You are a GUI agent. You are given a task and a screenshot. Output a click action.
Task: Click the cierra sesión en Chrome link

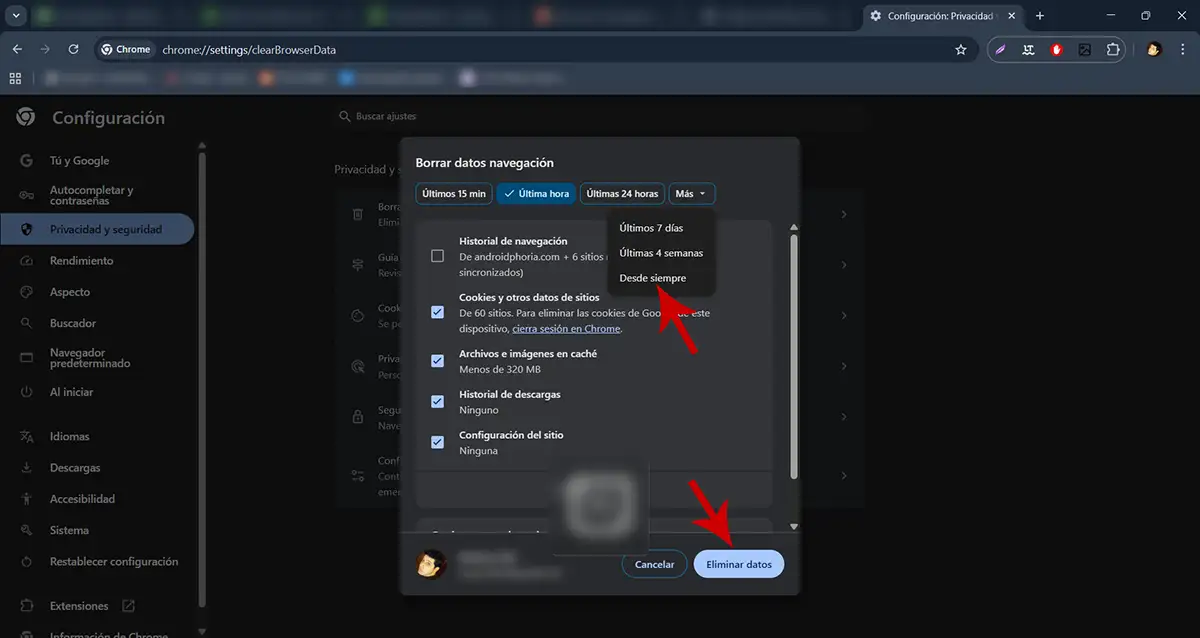[x=566, y=329]
